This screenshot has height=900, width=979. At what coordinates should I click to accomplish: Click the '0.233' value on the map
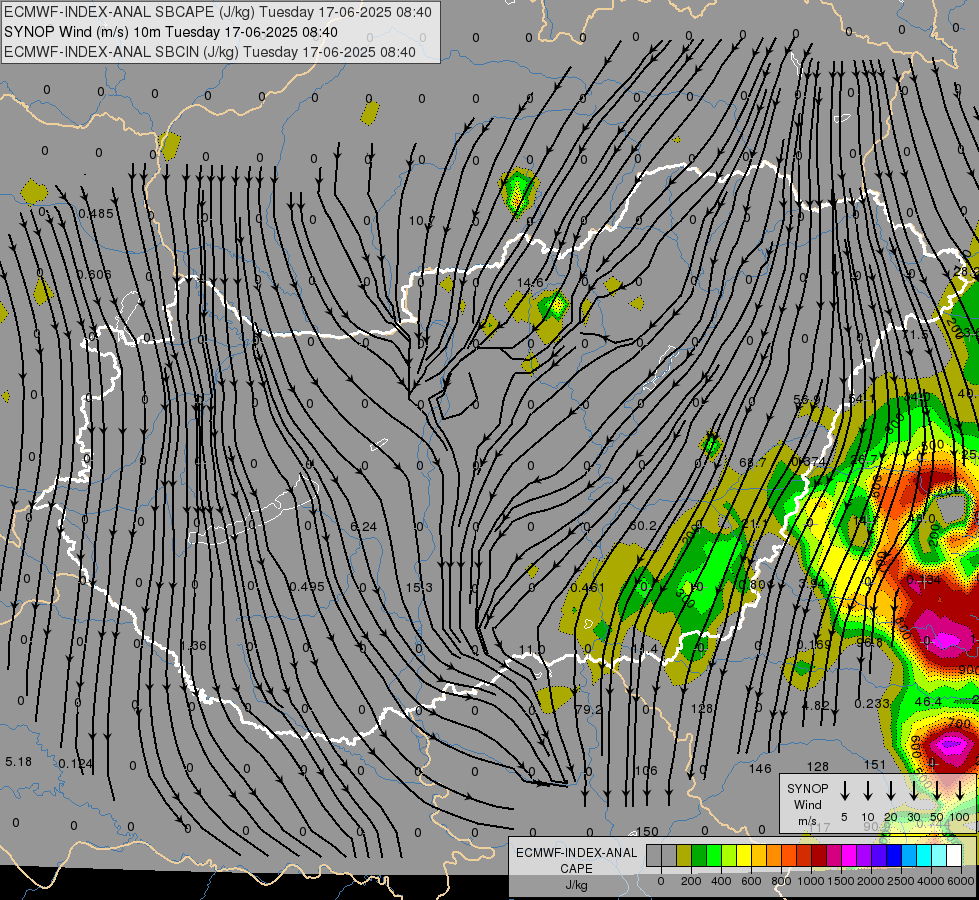[872, 703]
